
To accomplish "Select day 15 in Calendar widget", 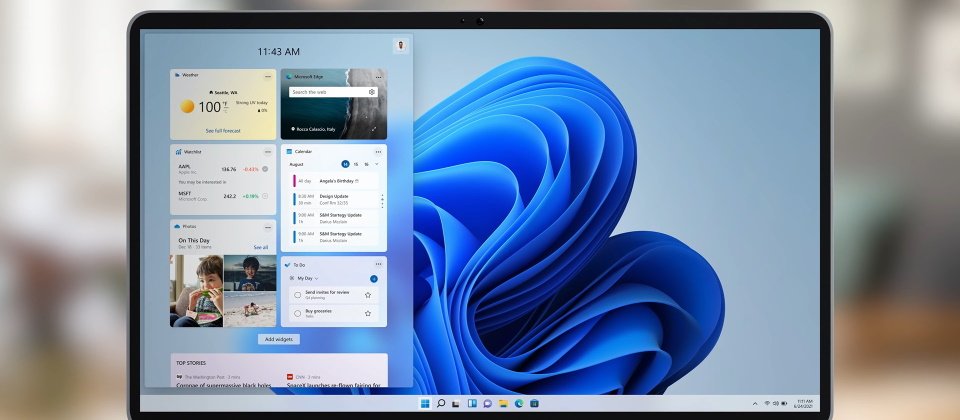I will 356,164.
